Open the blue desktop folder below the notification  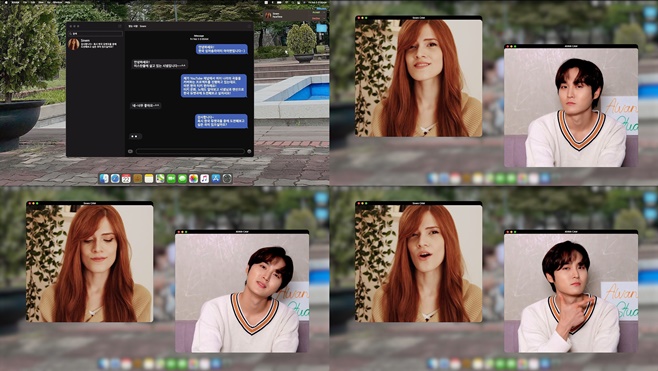pos(321,28)
